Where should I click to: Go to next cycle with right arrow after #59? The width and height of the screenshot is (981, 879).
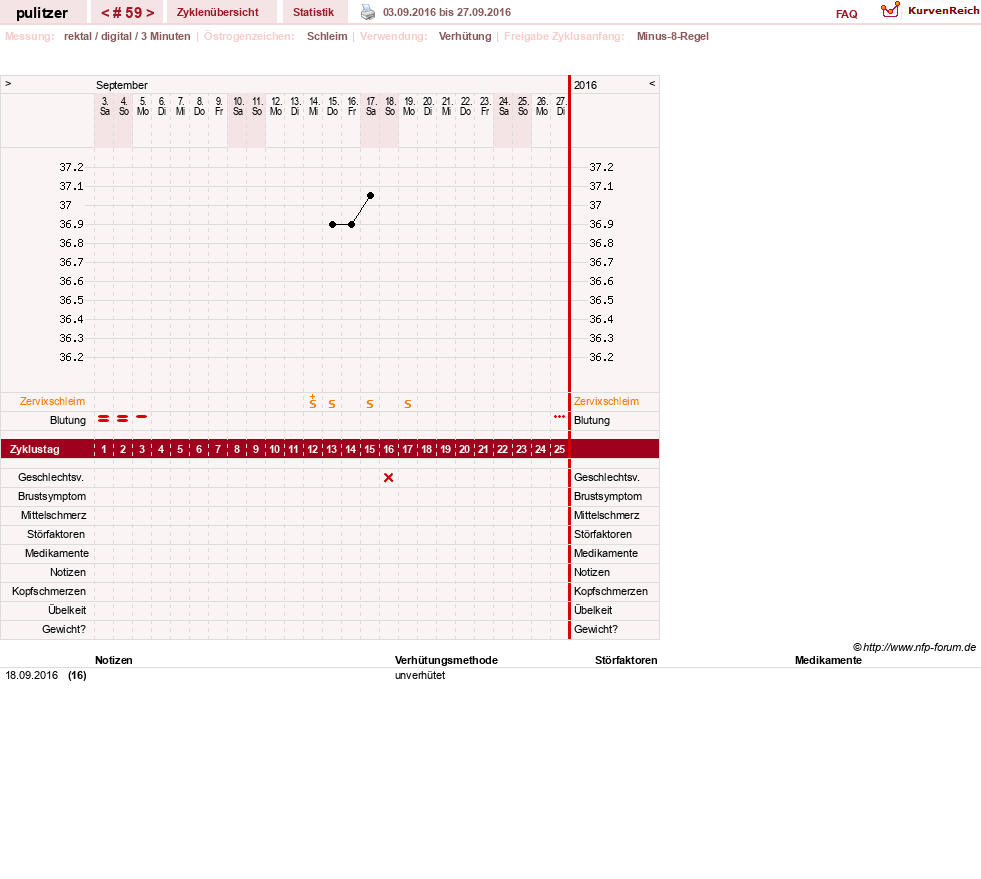click(150, 13)
